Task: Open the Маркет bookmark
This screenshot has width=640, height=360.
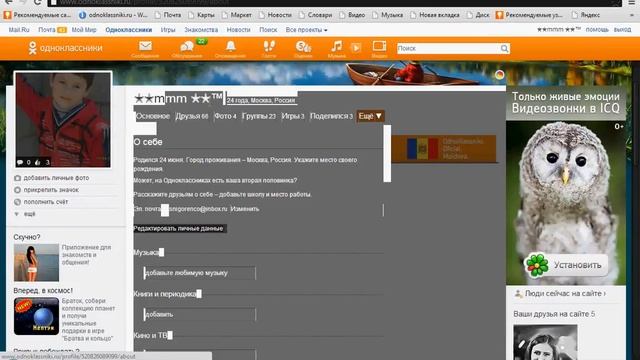Action: tap(237, 15)
